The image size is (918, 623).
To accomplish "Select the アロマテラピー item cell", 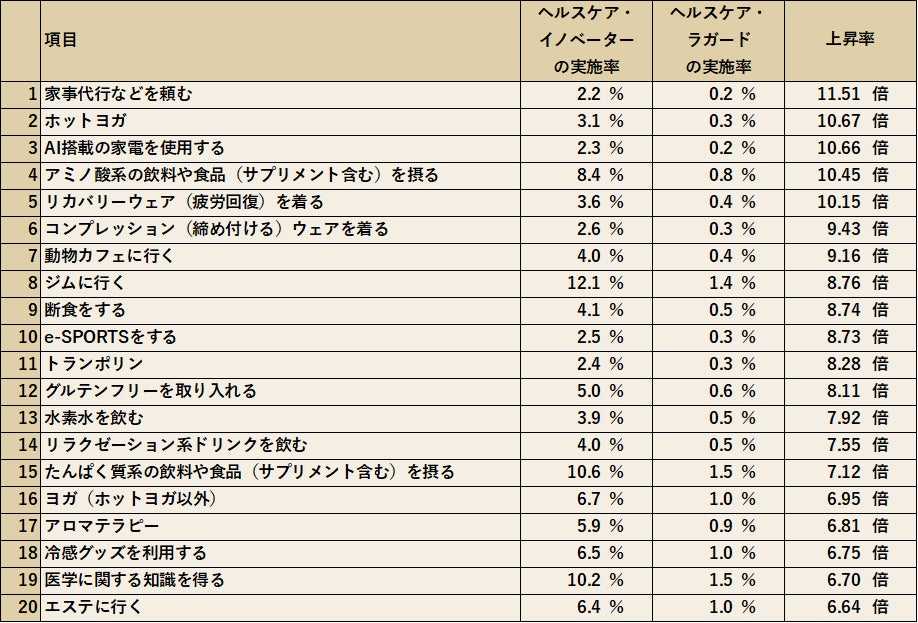I will pos(280,526).
